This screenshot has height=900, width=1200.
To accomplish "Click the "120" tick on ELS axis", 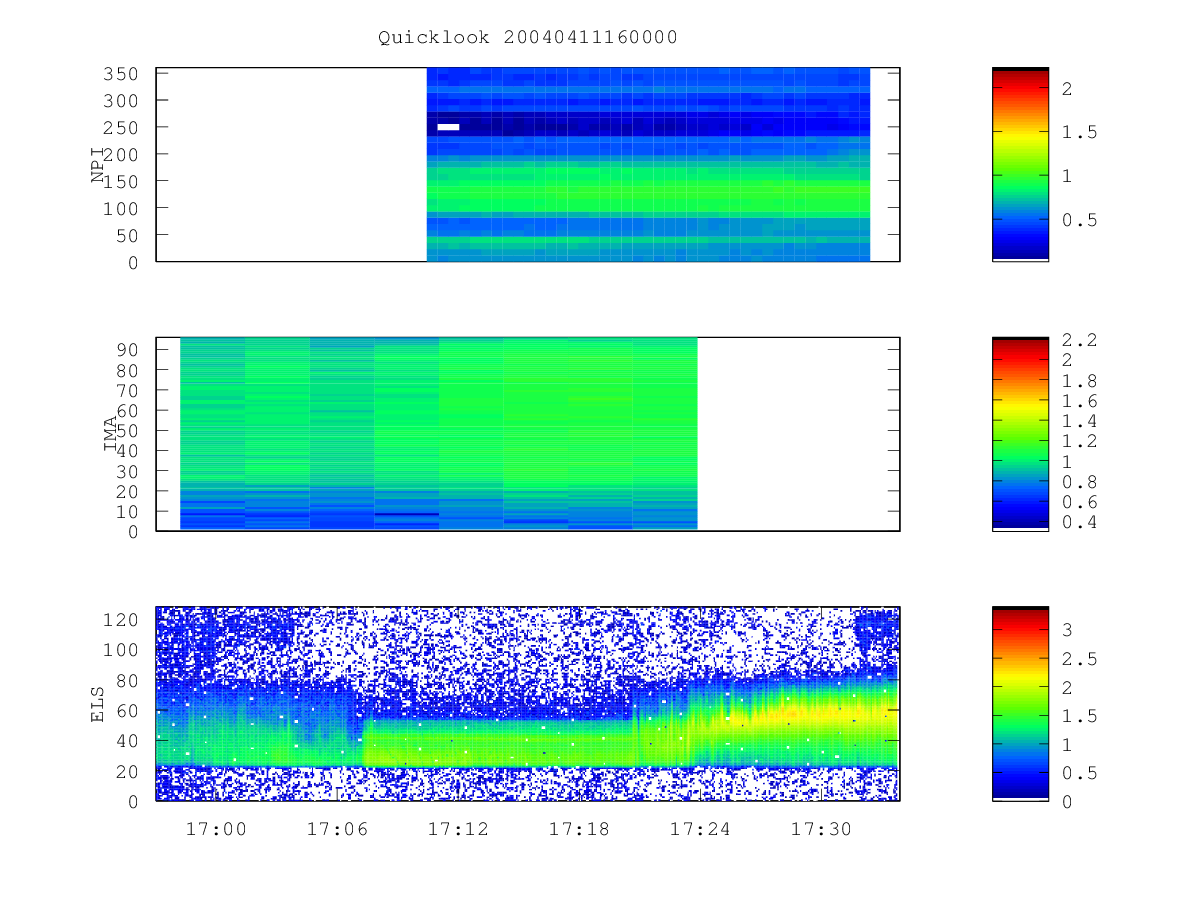I will click(123, 620).
